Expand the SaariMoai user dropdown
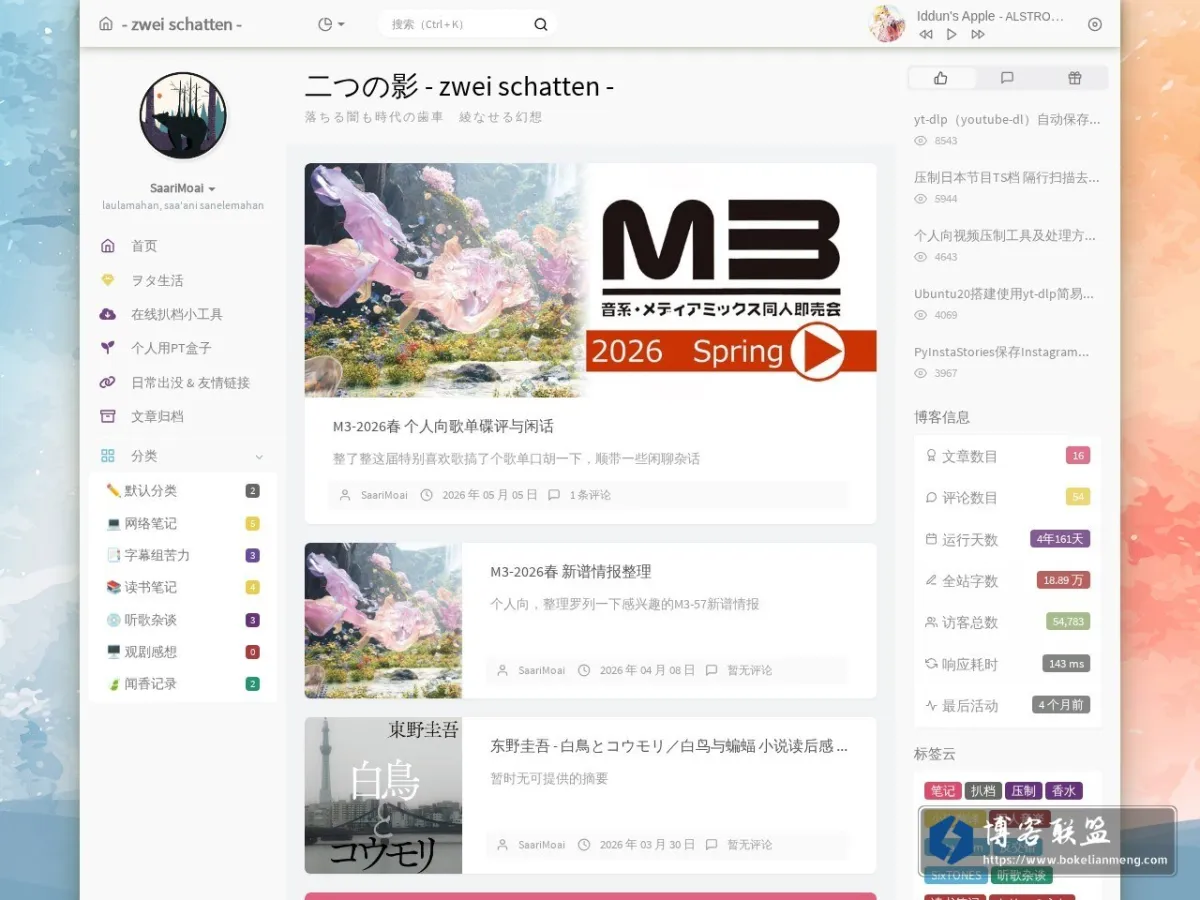The width and height of the screenshot is (1200, 900). [x=183, y=188]
